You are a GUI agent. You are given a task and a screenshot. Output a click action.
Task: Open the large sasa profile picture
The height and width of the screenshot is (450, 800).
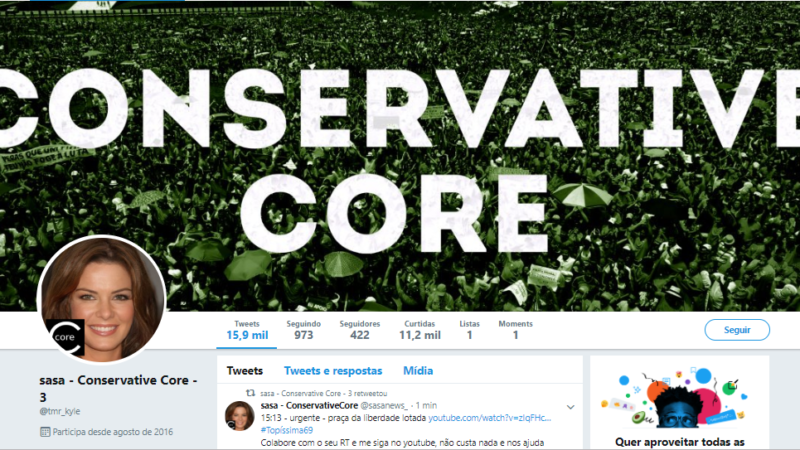pos(102,299)
